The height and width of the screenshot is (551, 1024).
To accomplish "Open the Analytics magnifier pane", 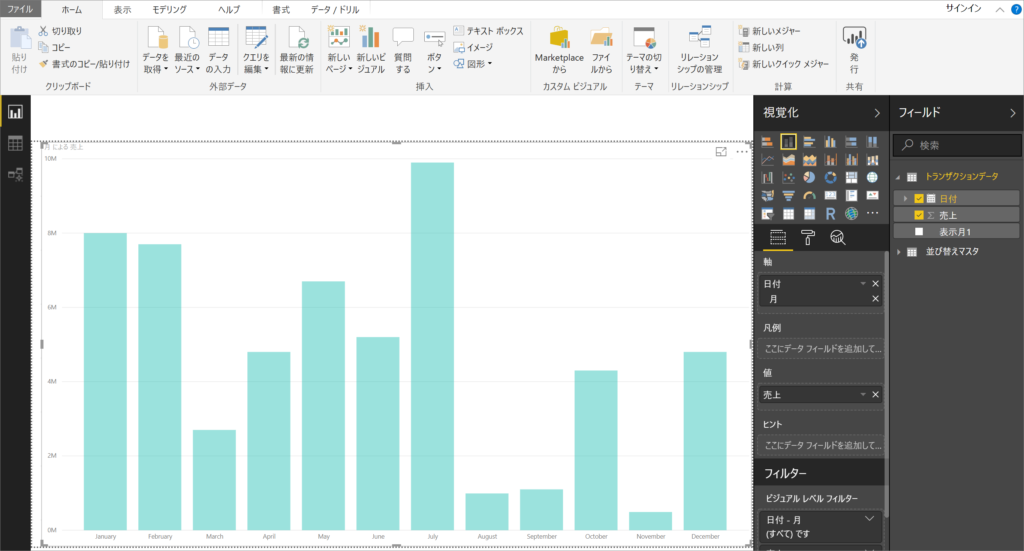I will coord(838,238).
